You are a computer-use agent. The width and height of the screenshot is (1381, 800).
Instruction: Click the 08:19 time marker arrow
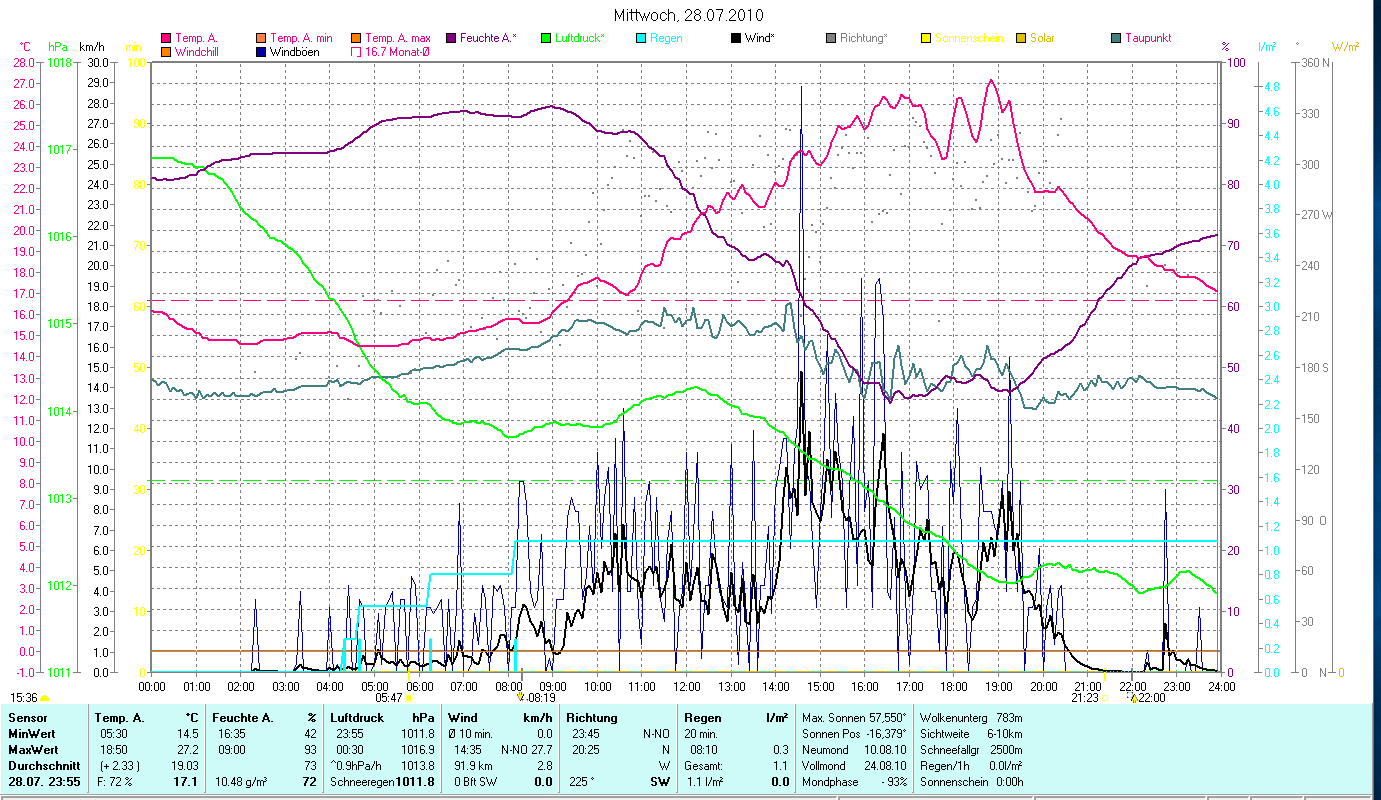tap(521, 698)
